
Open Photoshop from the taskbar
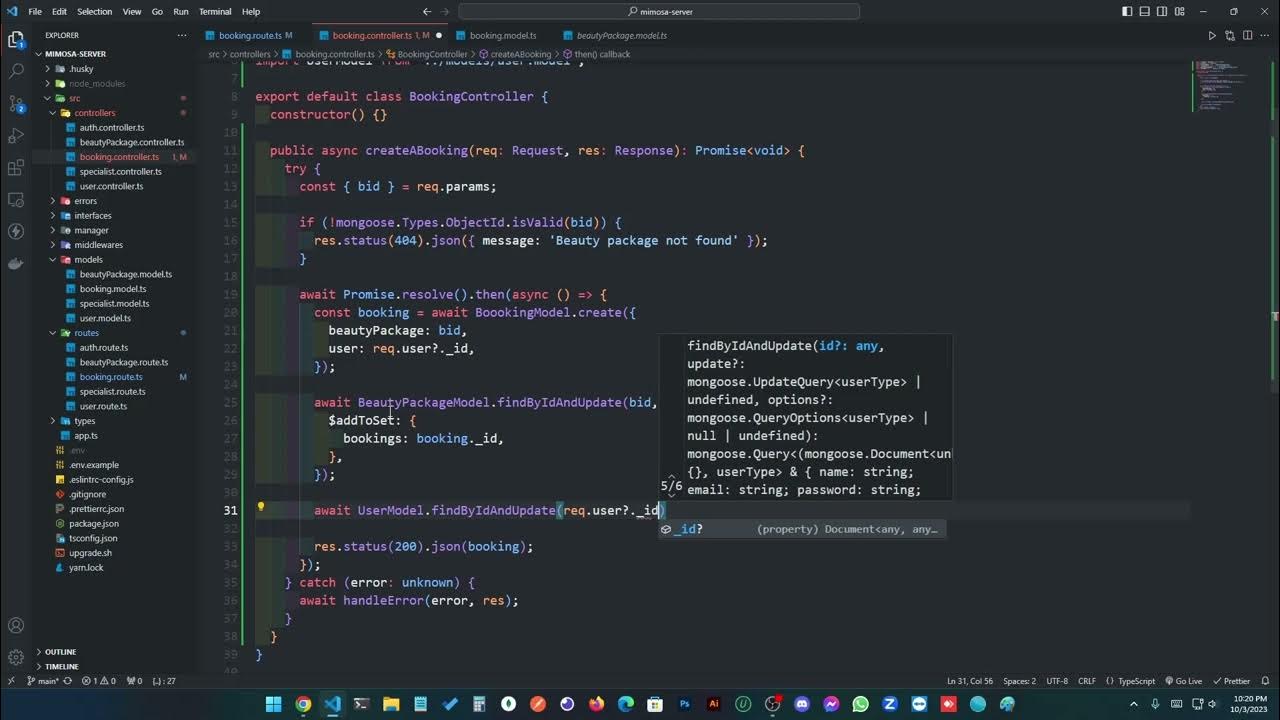coord(685,704)
